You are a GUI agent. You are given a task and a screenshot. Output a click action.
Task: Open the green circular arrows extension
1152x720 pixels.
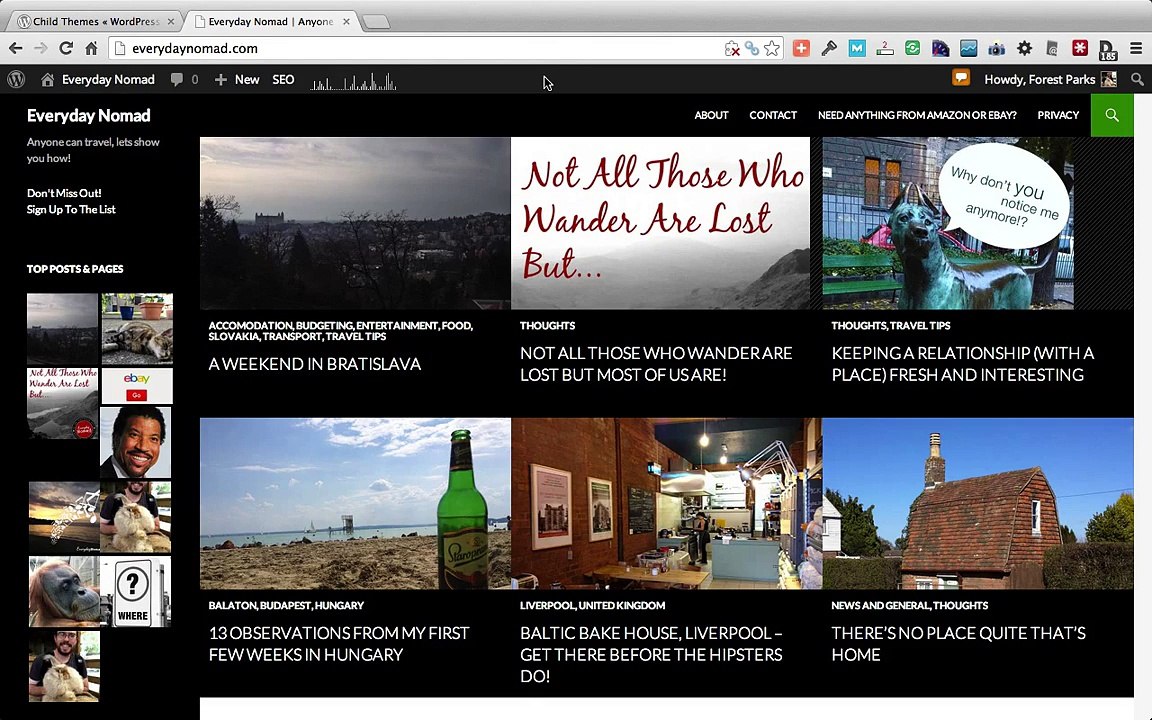coord(912,48)
